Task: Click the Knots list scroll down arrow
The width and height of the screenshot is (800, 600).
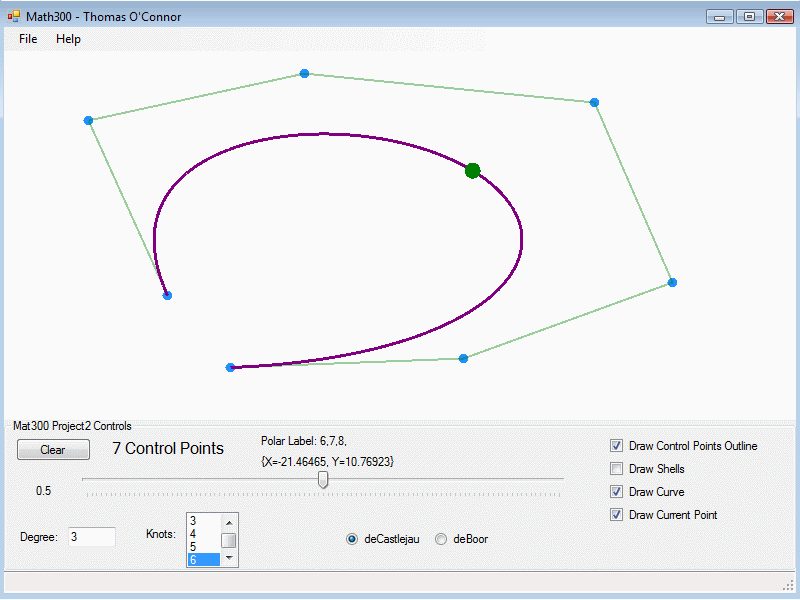Action: click(229, 558)
